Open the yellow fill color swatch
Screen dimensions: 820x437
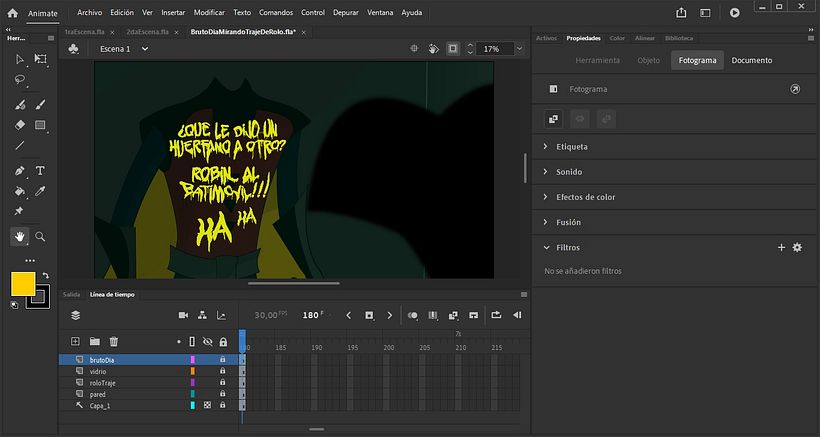[x=23, y=284]
